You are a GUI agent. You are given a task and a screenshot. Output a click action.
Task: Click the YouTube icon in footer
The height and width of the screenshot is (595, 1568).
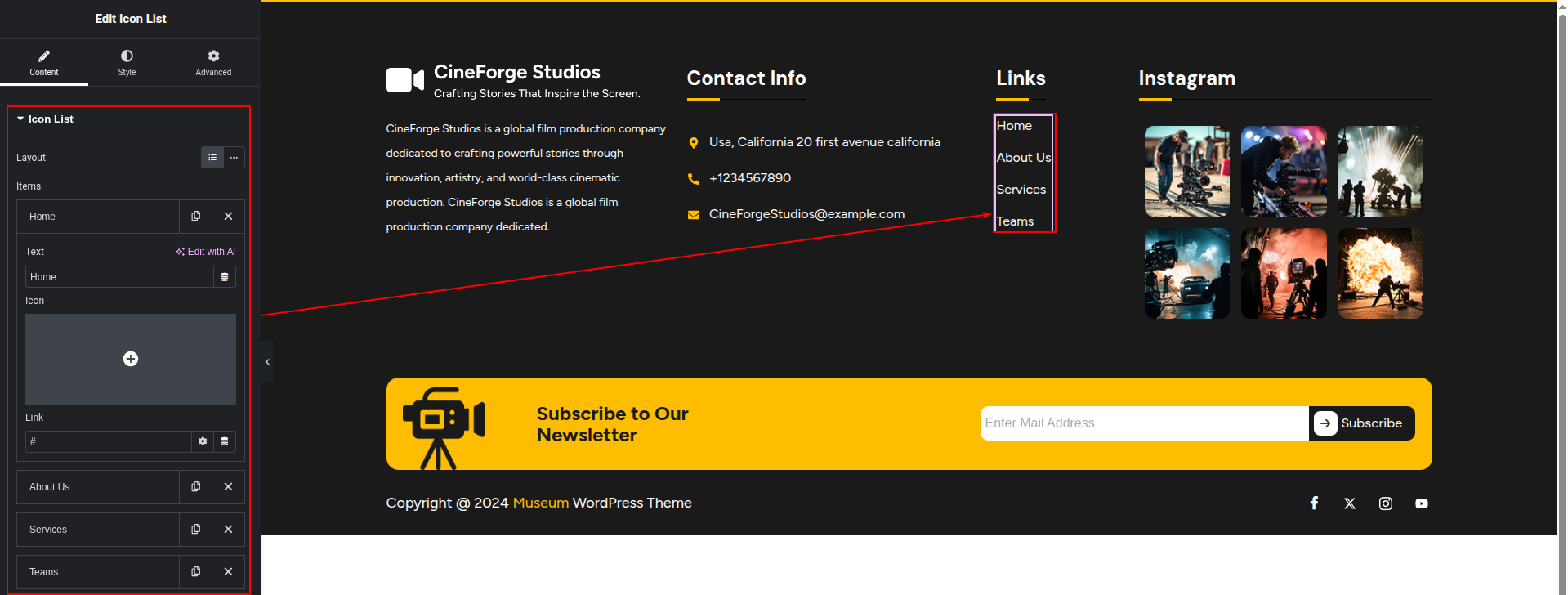tap(1422, 503)
